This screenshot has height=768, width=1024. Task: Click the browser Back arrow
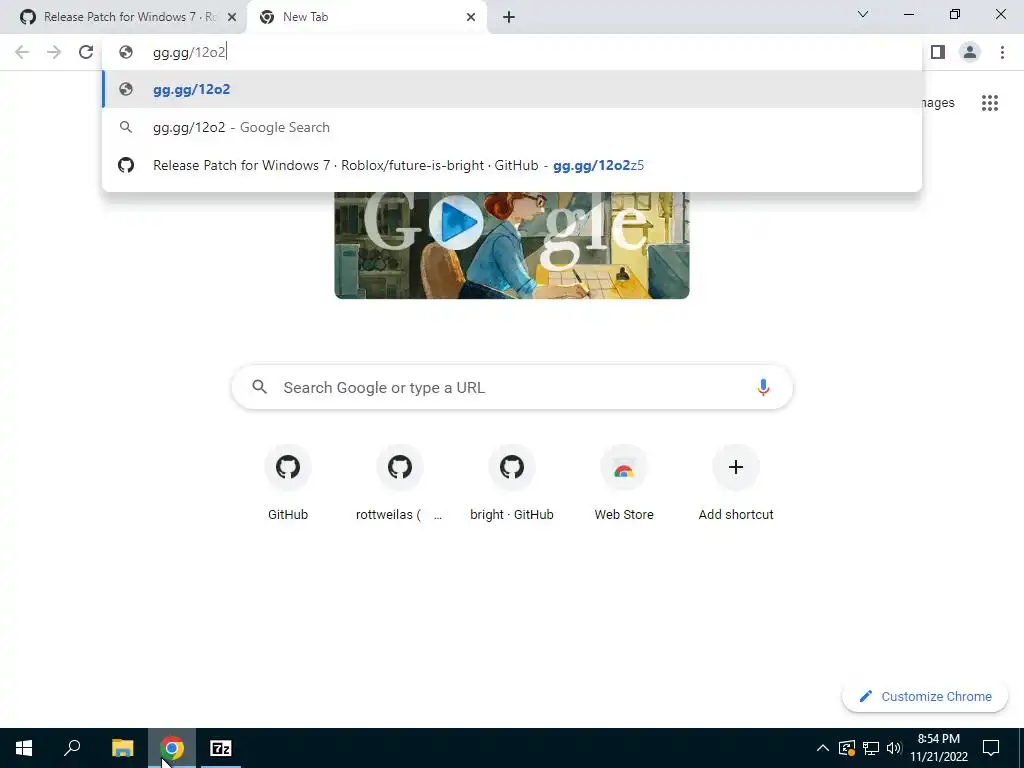point(22,52)
